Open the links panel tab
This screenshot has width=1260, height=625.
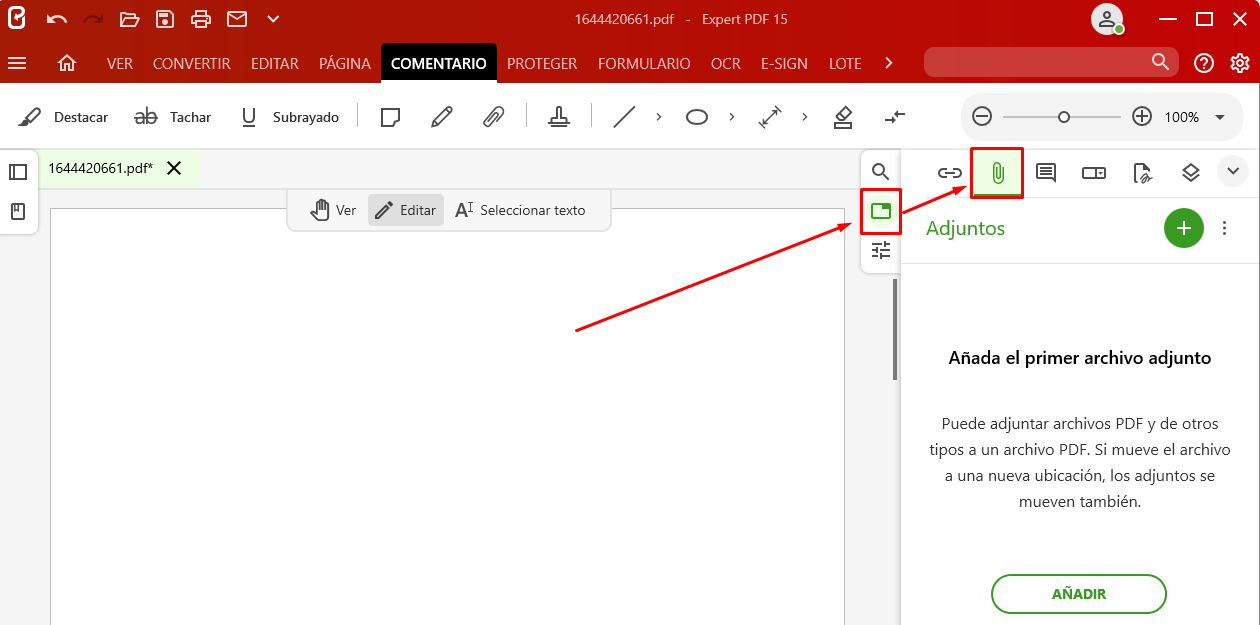pos(949,173)
